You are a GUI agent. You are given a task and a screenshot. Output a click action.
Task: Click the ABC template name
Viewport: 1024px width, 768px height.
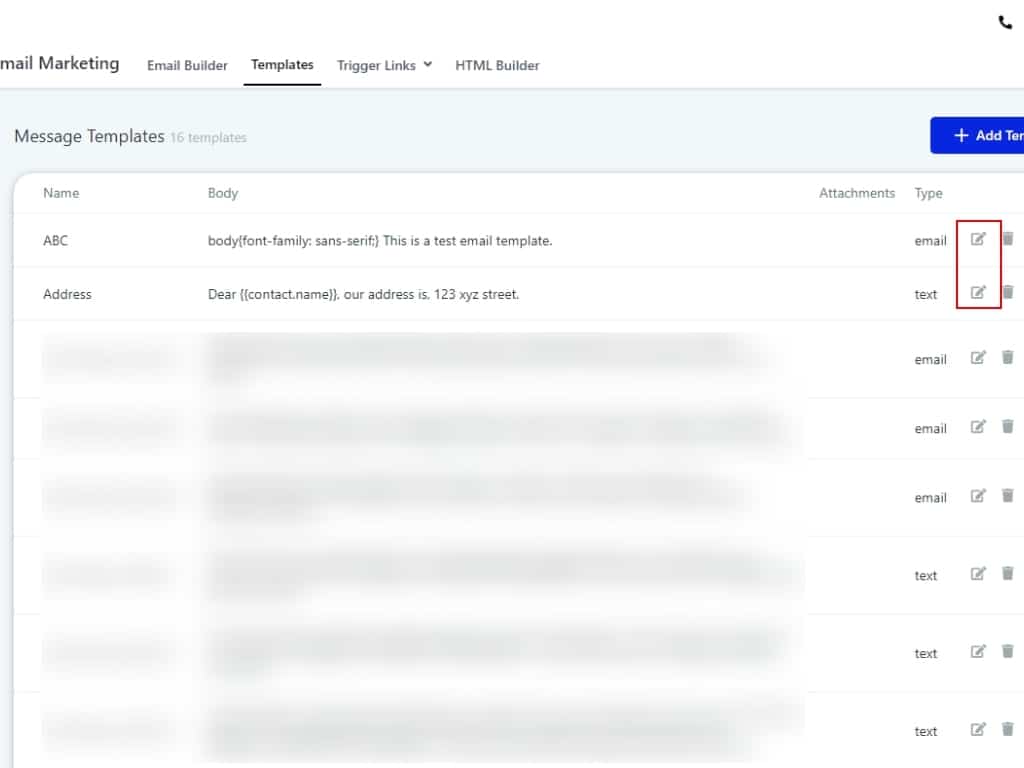click(56, 241)
